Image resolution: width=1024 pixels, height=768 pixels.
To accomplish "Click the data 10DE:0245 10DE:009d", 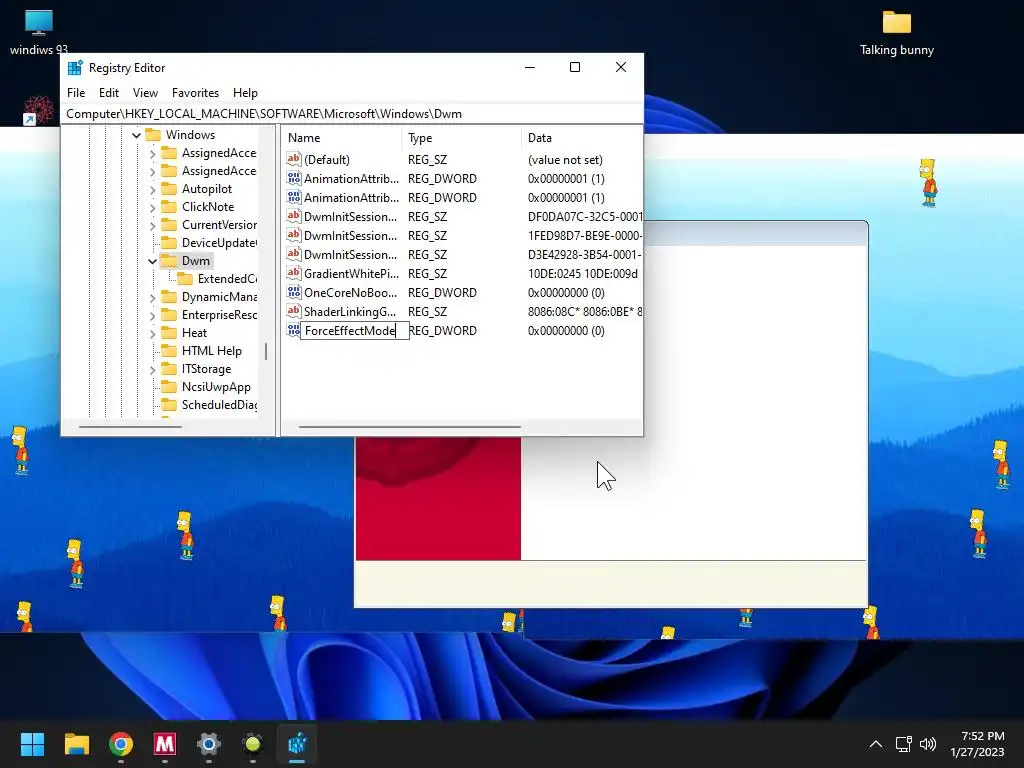I will pos(583,274).
